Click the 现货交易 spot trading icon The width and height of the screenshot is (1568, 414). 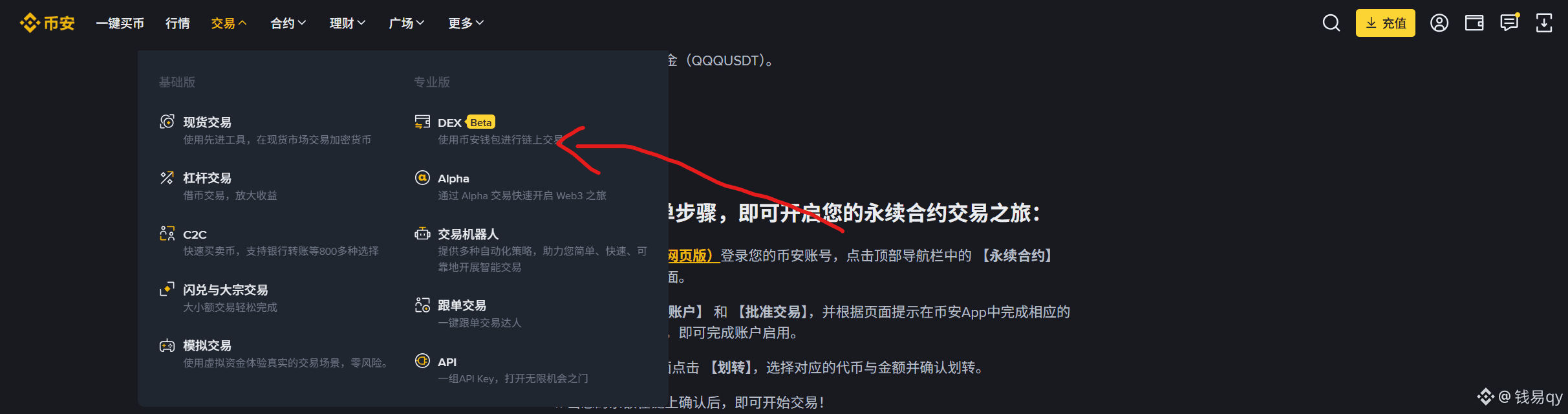tap(167, 122)
